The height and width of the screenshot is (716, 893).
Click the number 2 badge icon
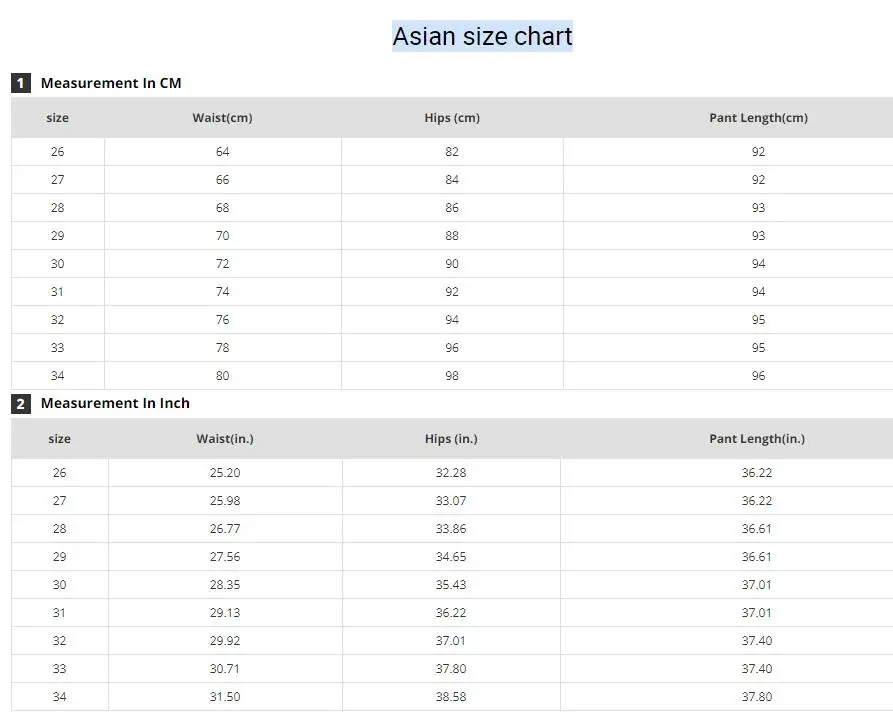pos(21,404)
